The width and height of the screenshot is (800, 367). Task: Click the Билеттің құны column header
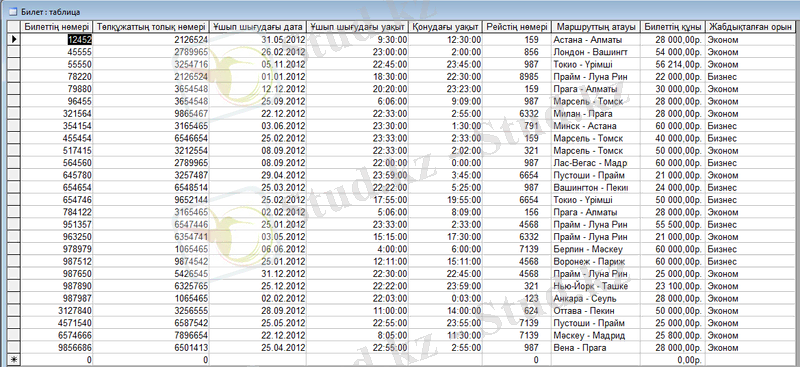[x=673, y=27]
